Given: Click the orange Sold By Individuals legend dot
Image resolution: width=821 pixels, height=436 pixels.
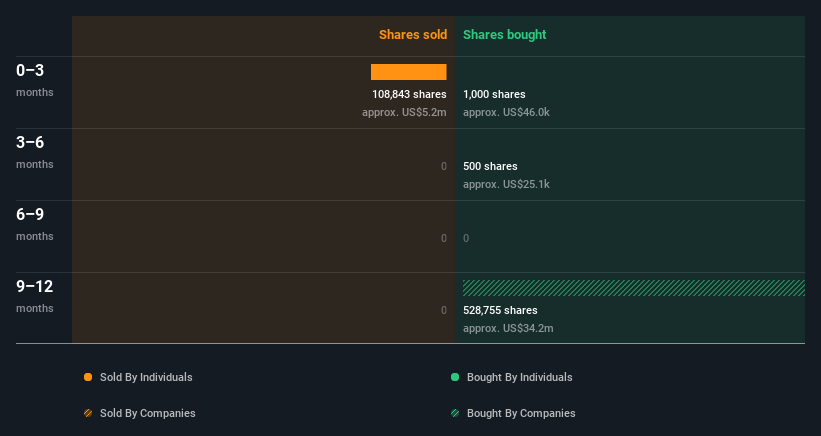Looking at the screenshot, I should click(88, 377).
